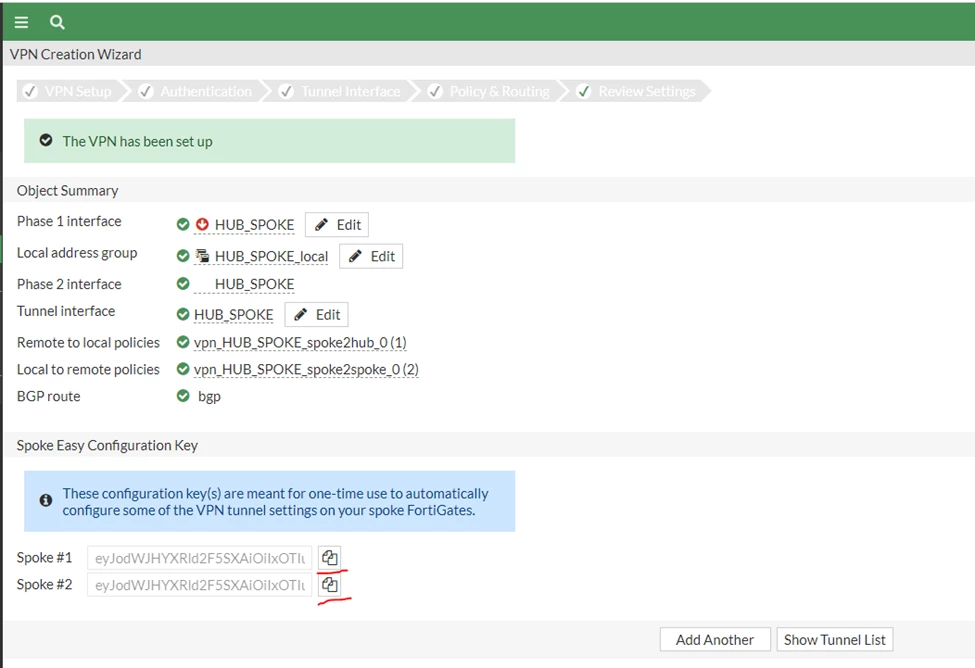
Task: Click the info icon in the blue configuration key notice
Action: pyautogui.click(x=46, y=500)
